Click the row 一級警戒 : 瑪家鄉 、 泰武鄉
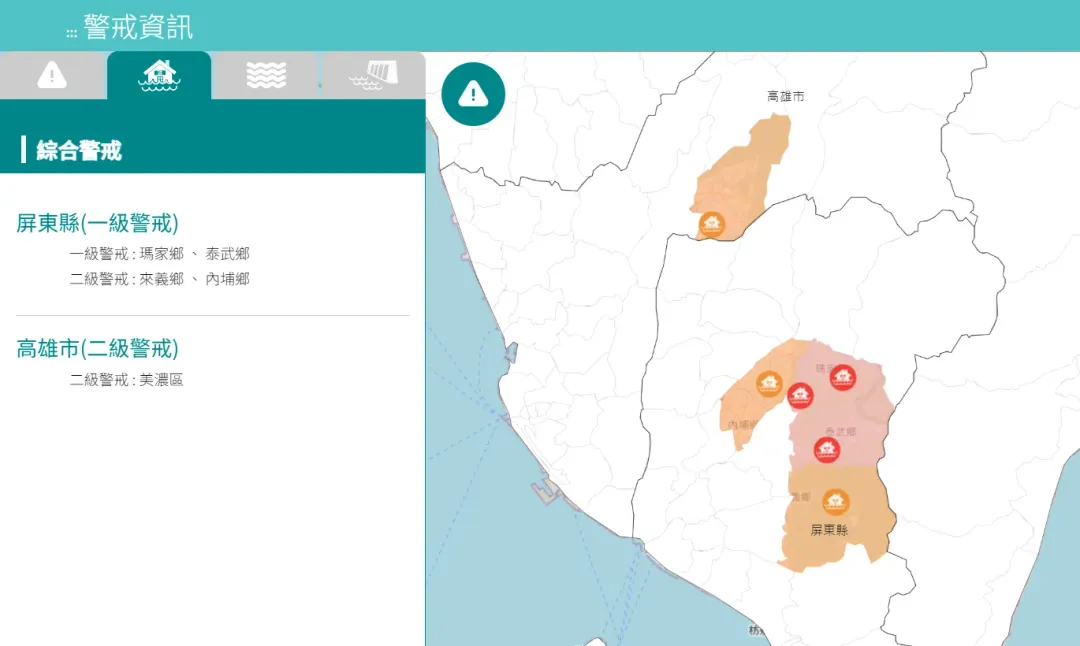 (x=159, y=253)
